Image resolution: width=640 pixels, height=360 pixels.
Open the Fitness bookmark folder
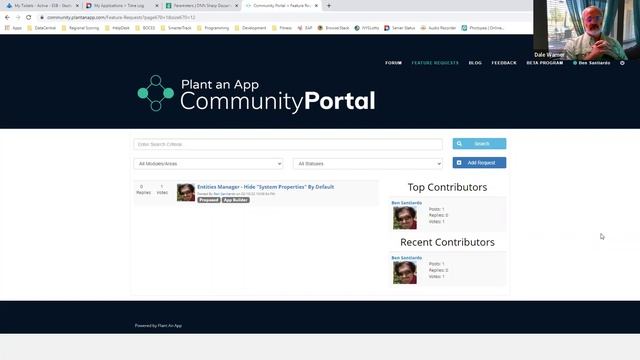click(282, 28)
